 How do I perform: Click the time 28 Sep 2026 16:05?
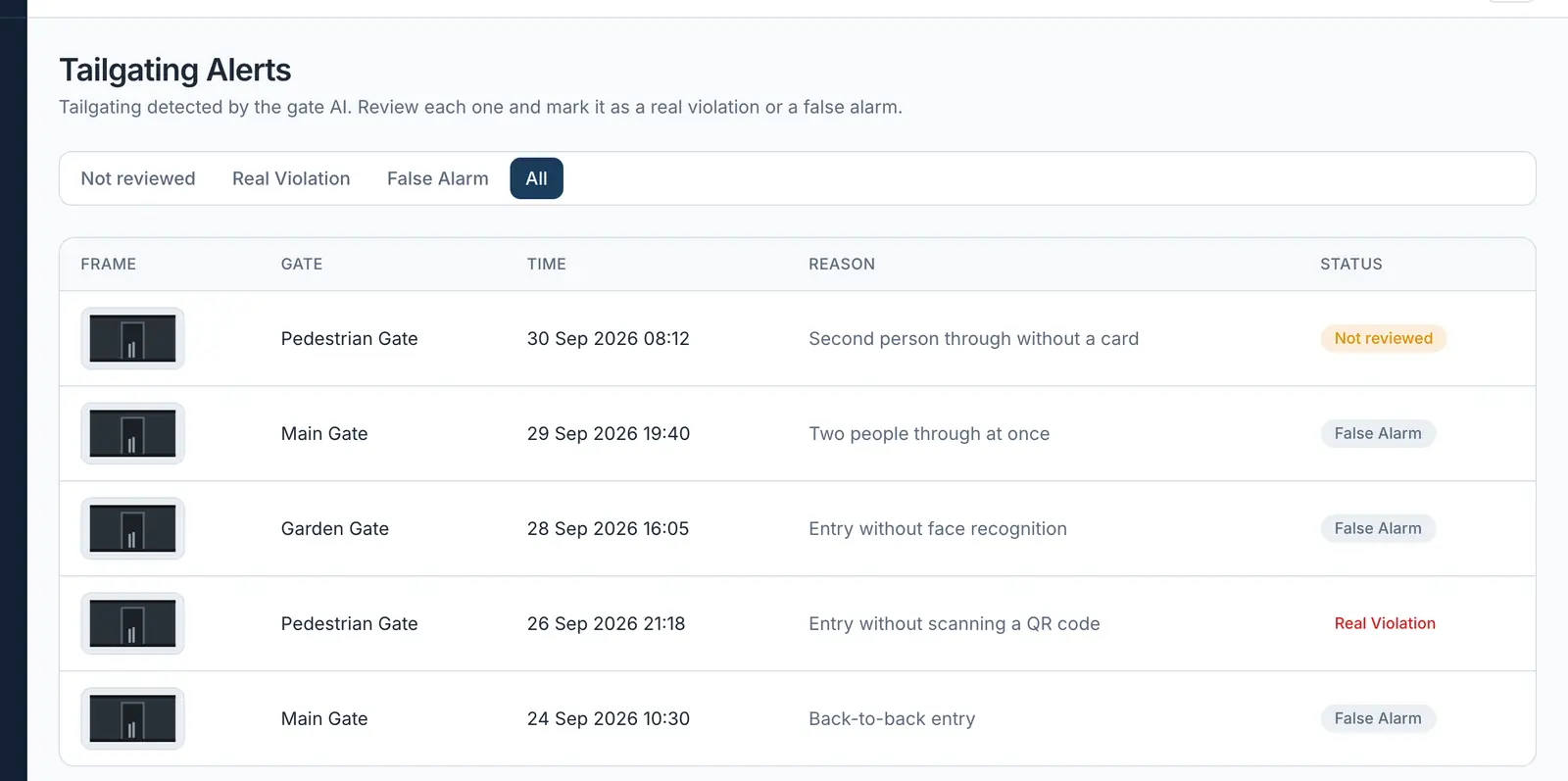(609, 528)
